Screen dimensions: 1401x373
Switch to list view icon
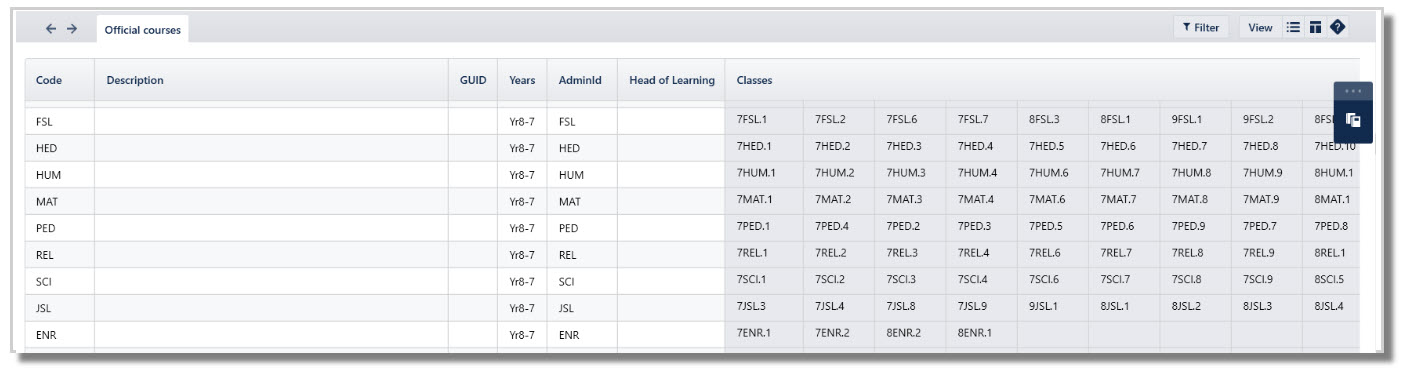(x=1292, y=28)
